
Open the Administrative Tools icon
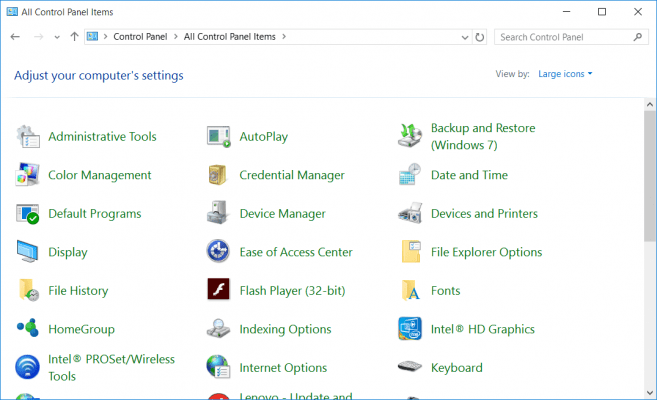(28, 137)
